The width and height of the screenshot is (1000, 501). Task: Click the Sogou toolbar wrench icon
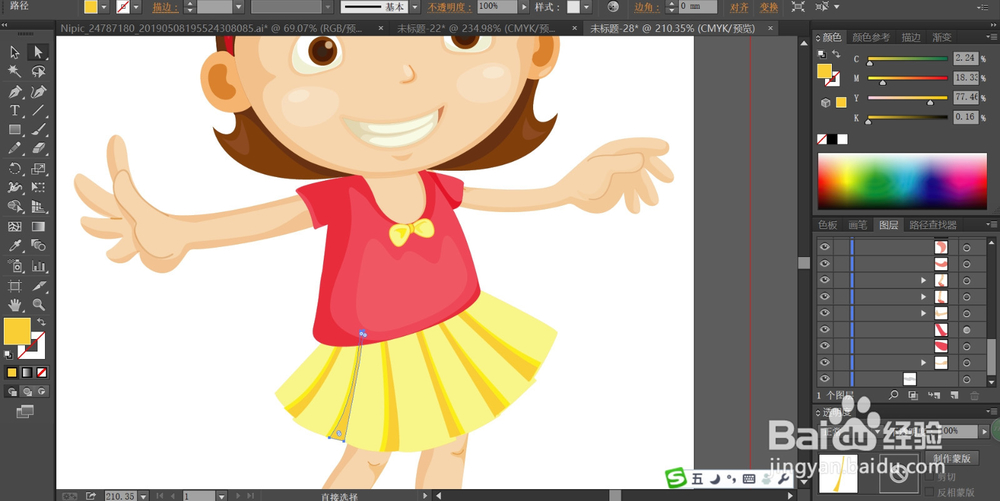pos(784,479)
